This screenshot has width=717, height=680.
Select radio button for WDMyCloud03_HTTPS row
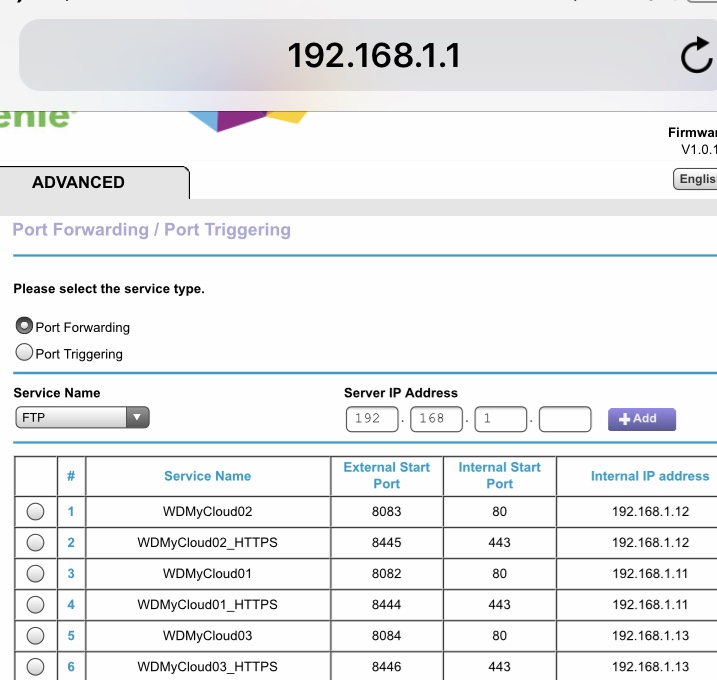(x=35, y=667)
